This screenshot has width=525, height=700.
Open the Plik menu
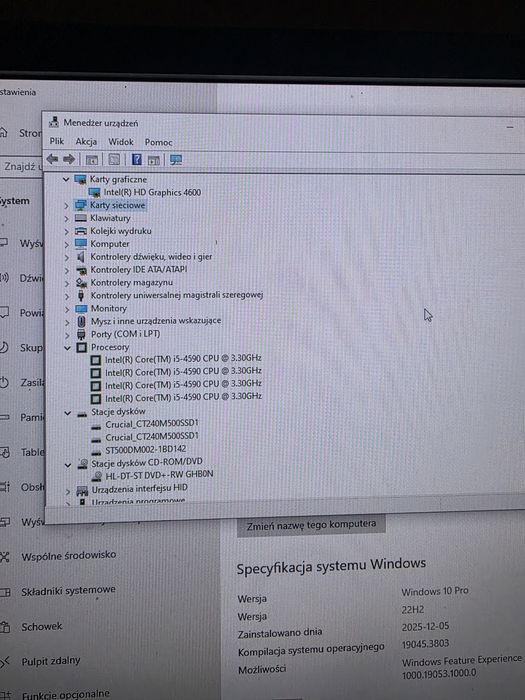[x=57, y=141]
